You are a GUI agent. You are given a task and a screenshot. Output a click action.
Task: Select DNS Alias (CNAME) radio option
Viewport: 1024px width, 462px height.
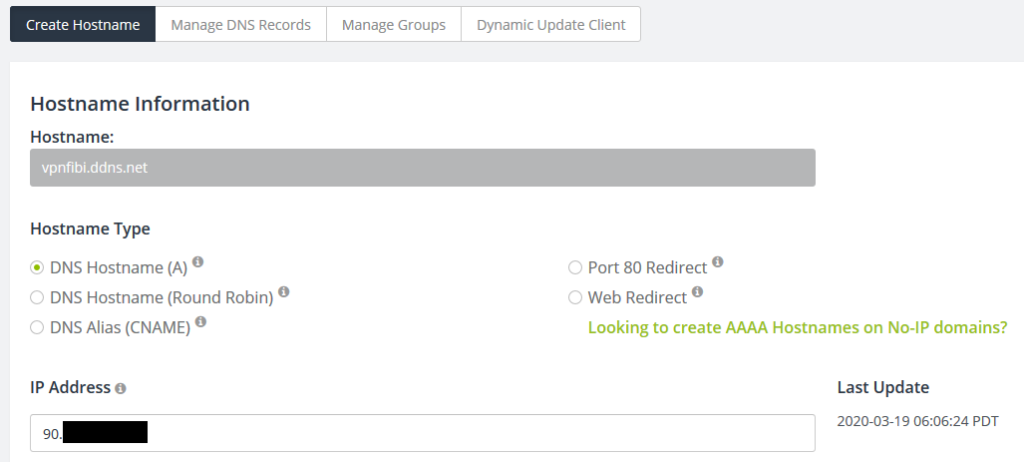click(37, 327)
